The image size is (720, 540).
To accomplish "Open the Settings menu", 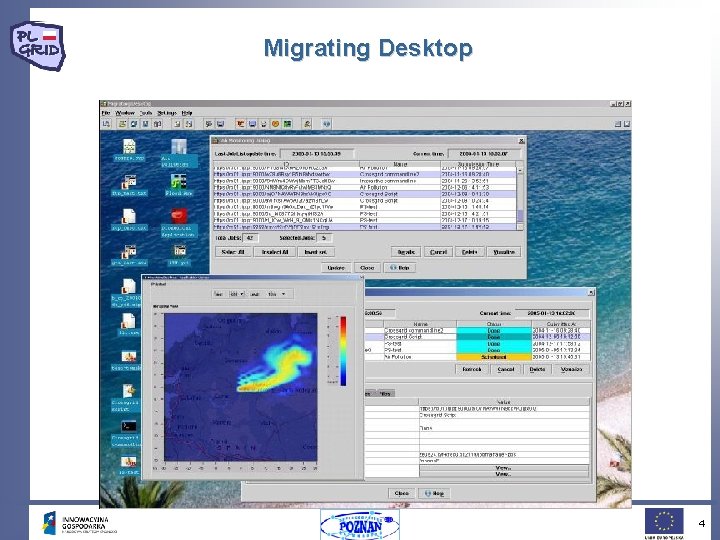I will click(x=167, y=113).
